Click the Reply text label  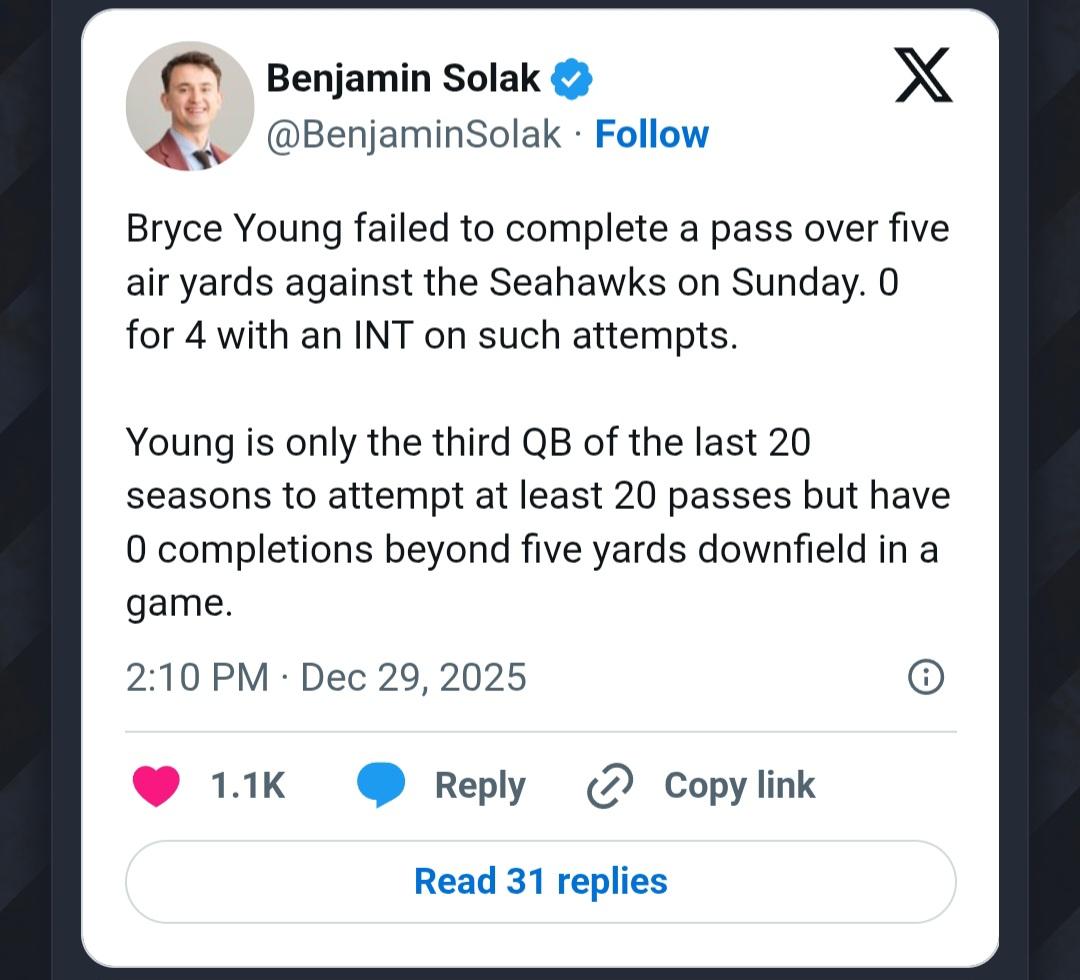(480, 785)
